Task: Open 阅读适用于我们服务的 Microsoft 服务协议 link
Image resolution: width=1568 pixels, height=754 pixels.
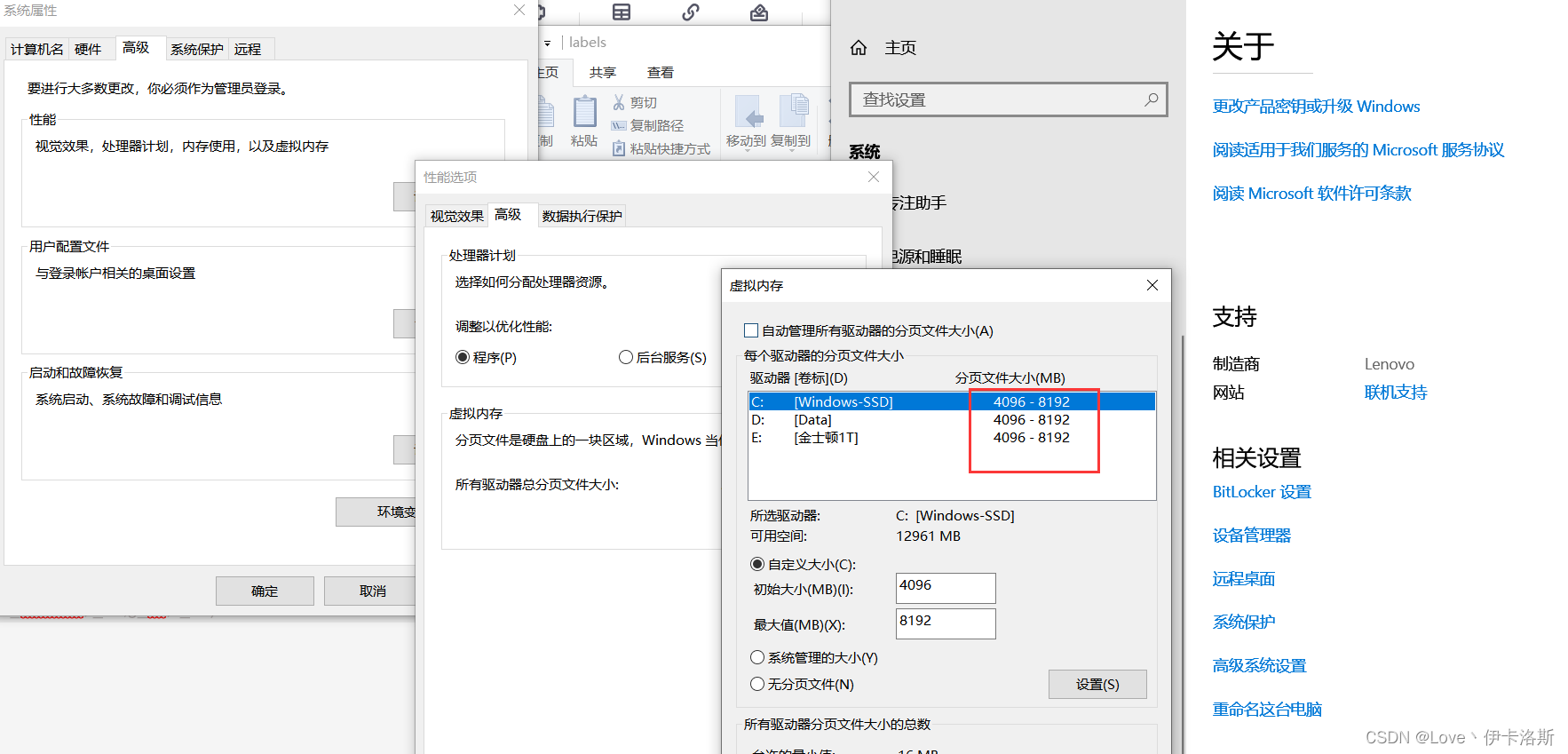Action: [1358, 150]
